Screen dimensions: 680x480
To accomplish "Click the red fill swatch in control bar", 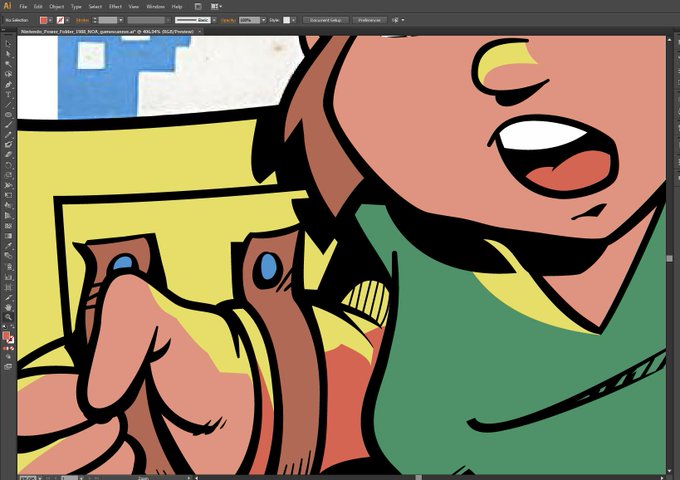I will pos(43,20).
